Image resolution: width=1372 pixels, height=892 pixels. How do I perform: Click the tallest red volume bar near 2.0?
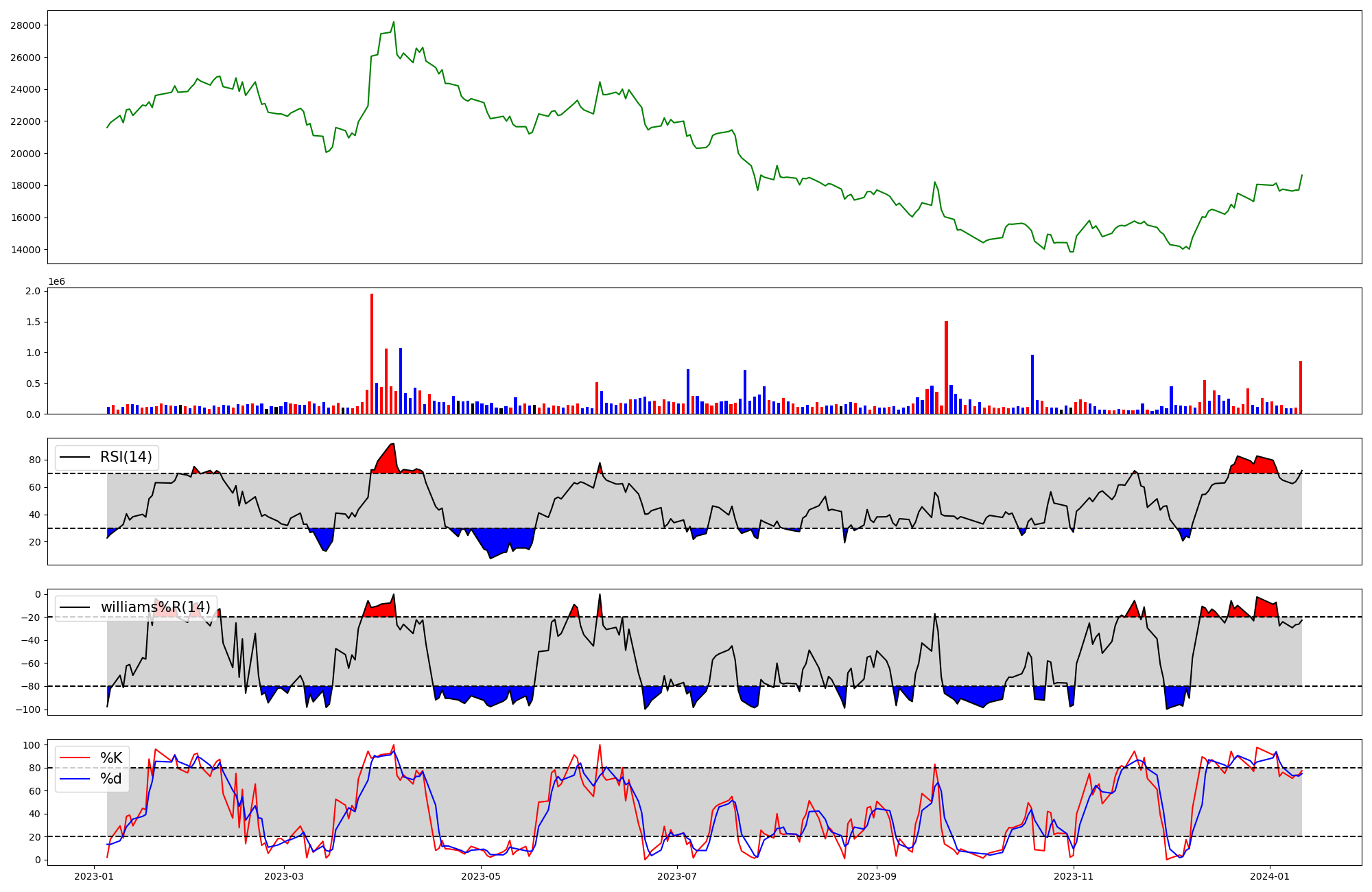(372, 354)
